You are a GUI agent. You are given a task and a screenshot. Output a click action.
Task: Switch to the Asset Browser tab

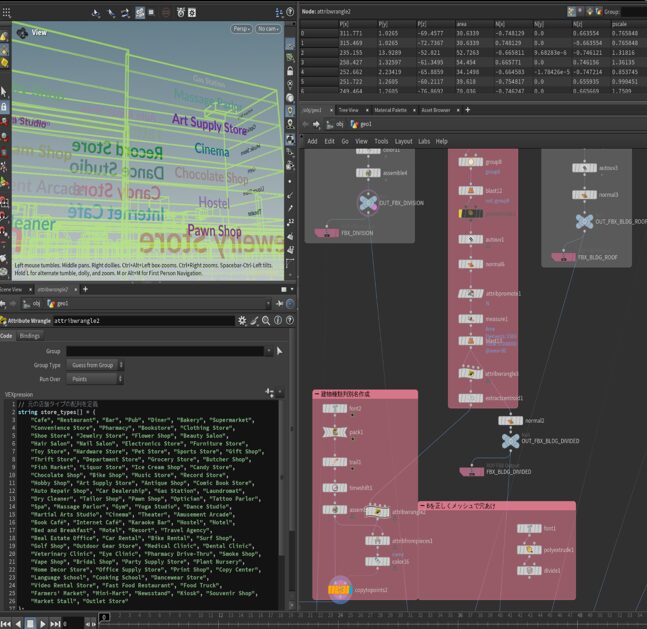[x=435, y=110]
